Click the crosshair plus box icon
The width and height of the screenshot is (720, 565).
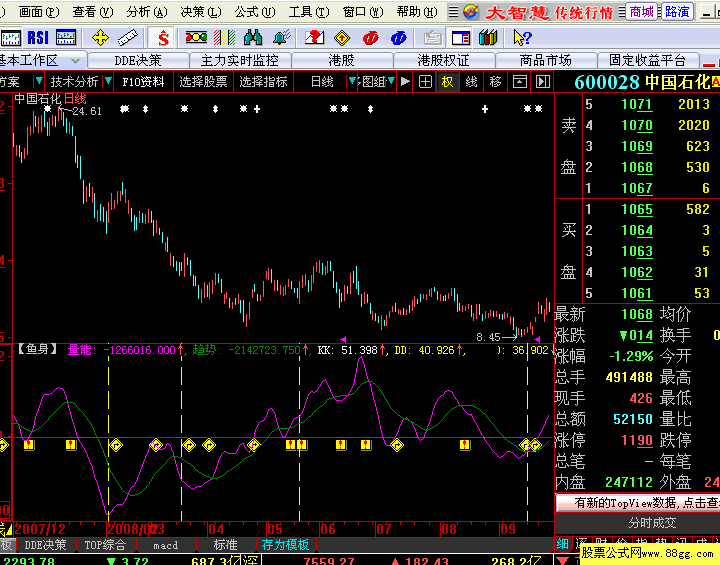click(426, 82)
